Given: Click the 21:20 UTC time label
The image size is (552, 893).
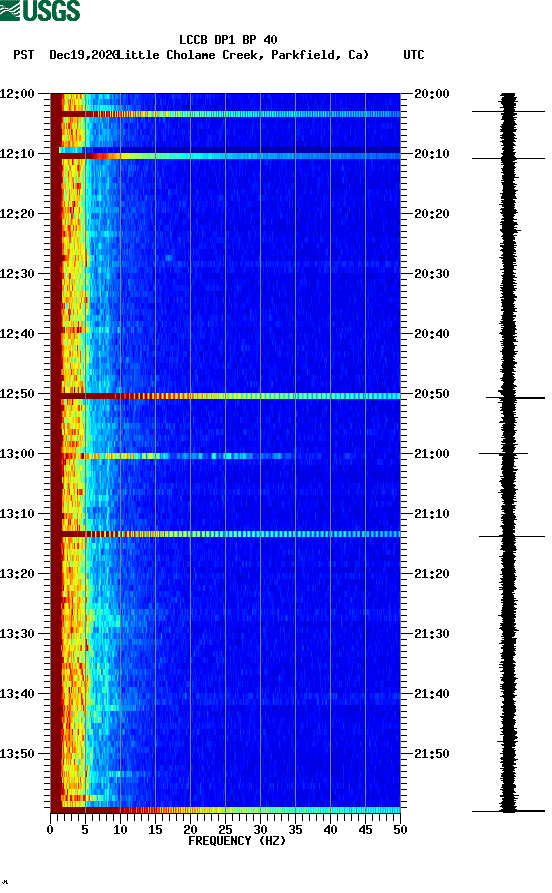Looking at the screenshot, I should point(432,574).
